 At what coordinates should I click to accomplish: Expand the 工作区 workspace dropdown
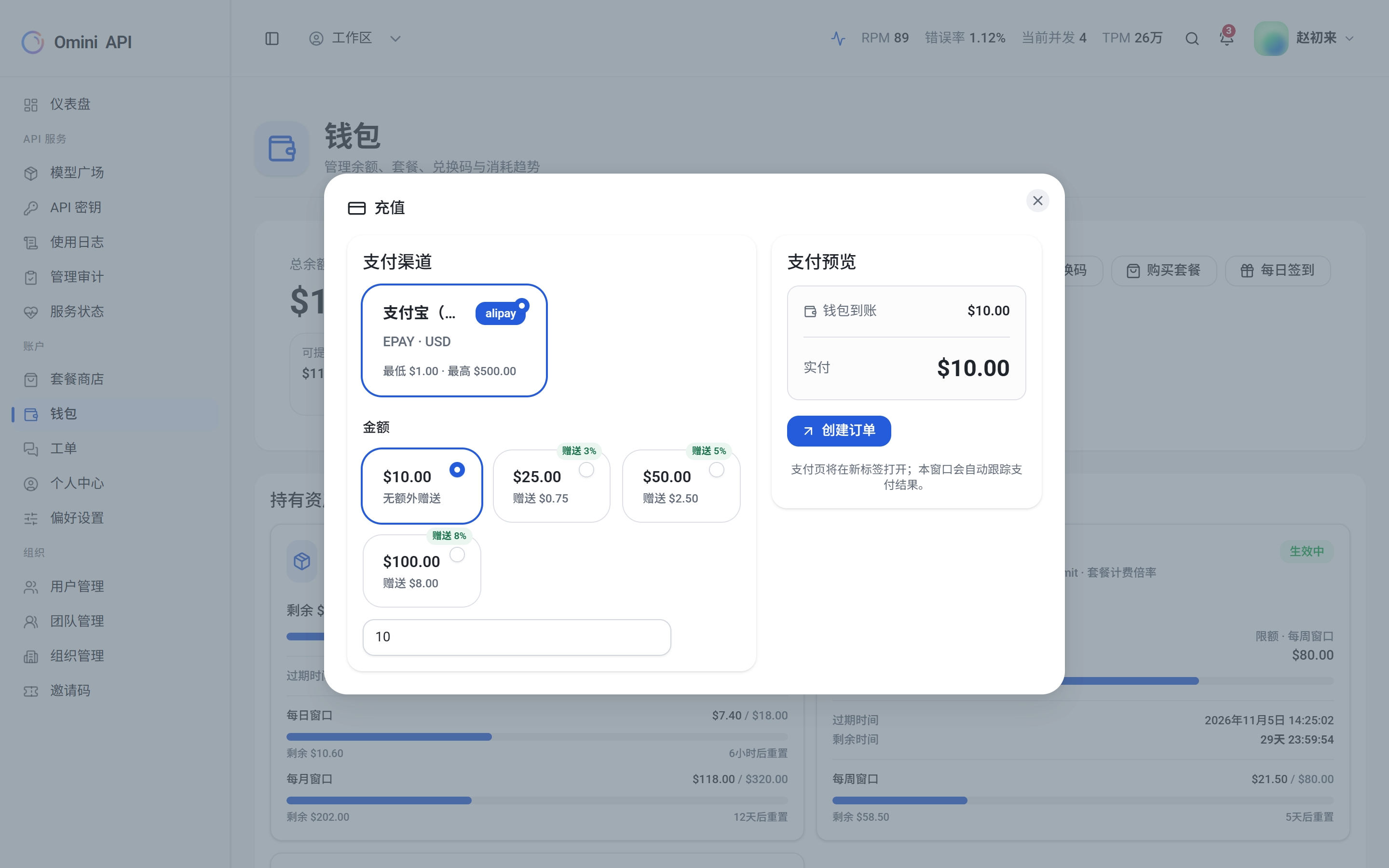(x=354, y=39)
